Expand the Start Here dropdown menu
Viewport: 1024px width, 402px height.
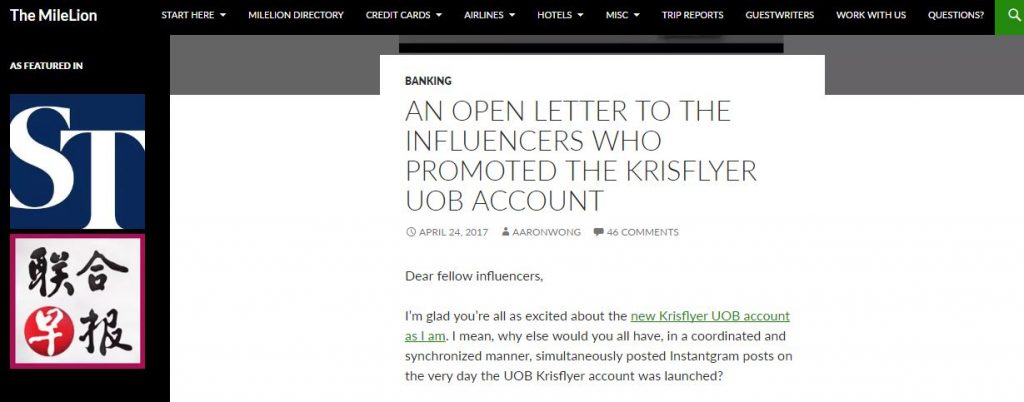(x=193, y=15)
